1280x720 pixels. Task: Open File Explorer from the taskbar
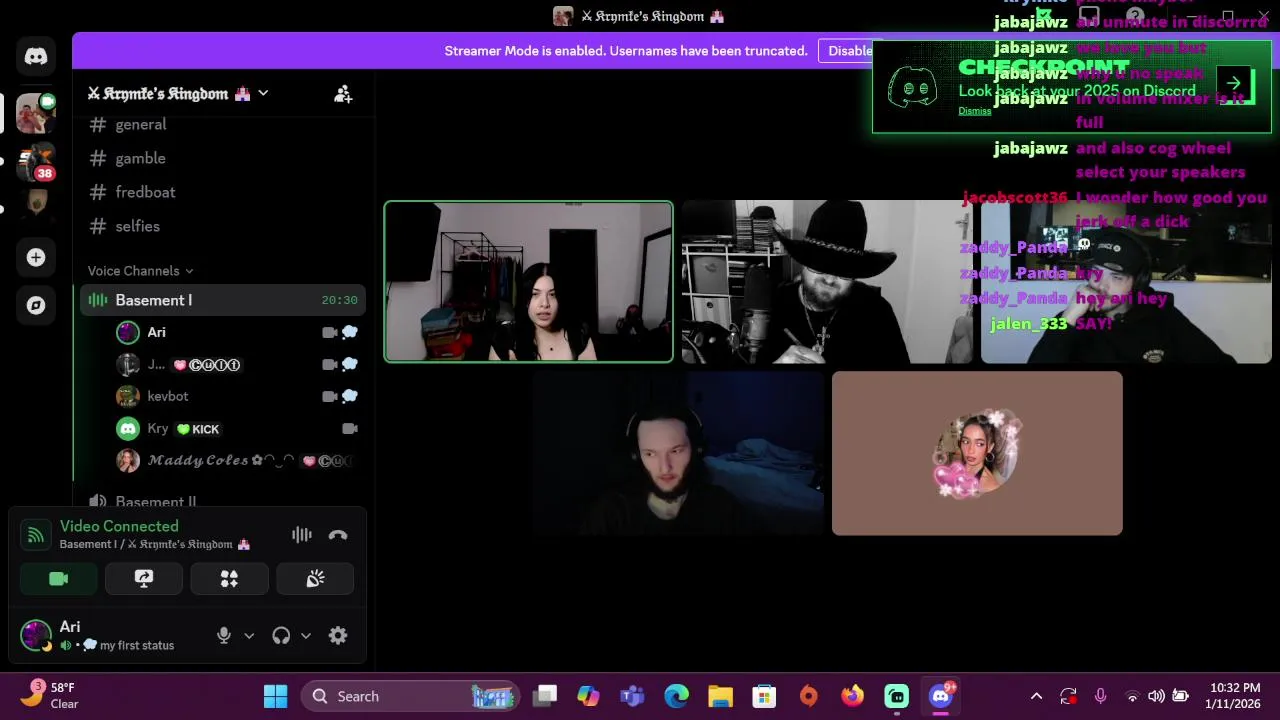click(x=721, y=696)
